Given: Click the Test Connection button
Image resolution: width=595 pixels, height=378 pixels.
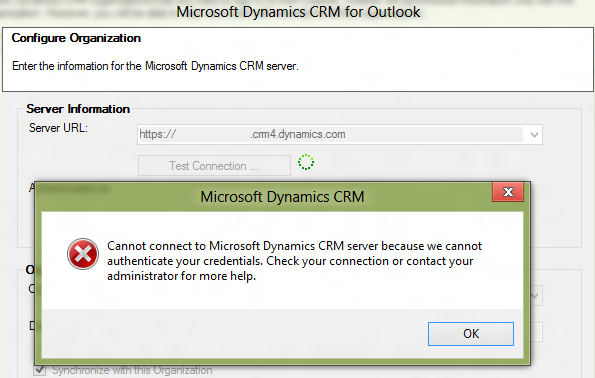Looking at the screenshot, I should pyautogui.click(x=214, y=165).
